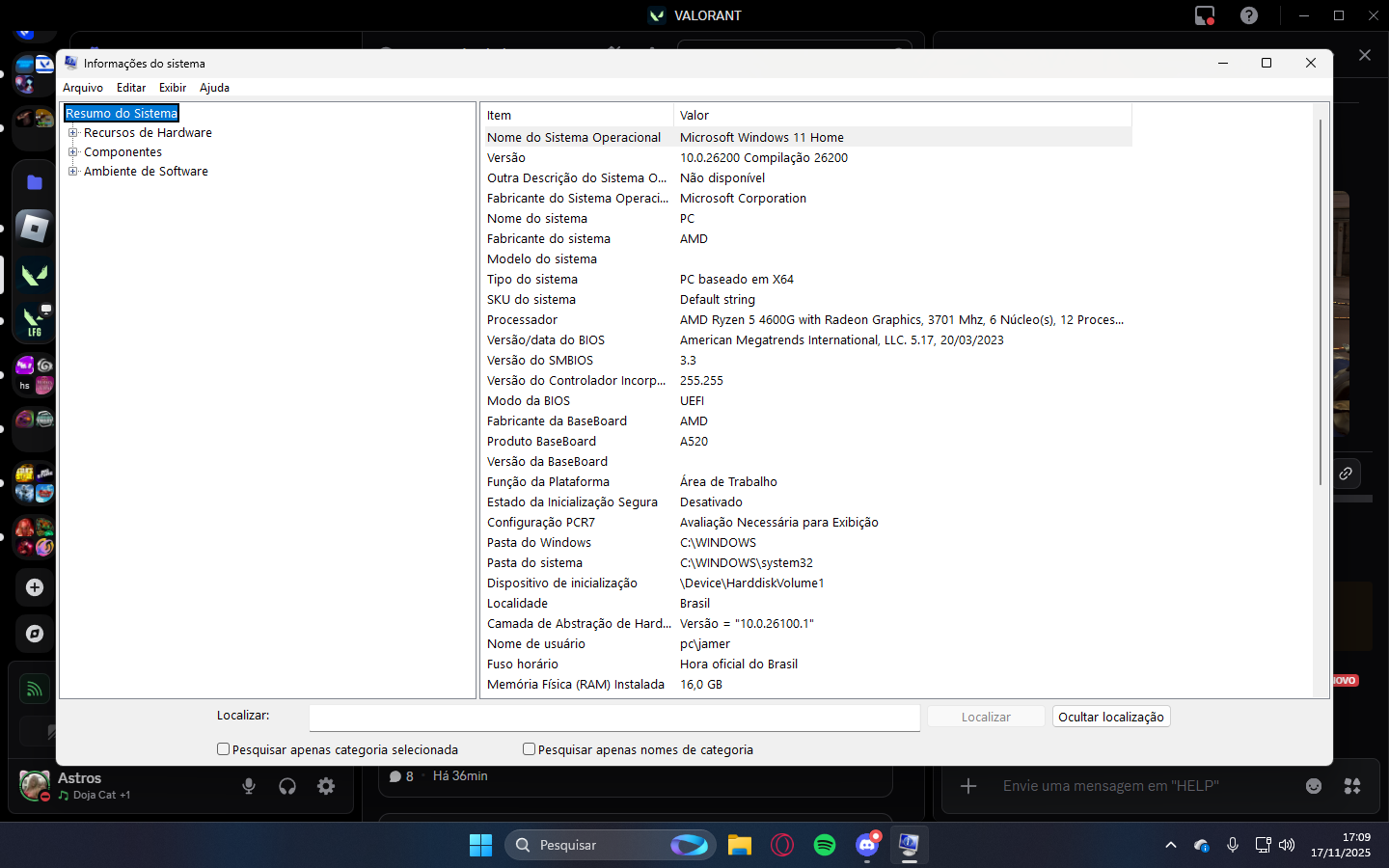Viewport: 1389px width, 868px height.
Task: Click the Ocultar localização button
Action: click(x=1111, y=717)
